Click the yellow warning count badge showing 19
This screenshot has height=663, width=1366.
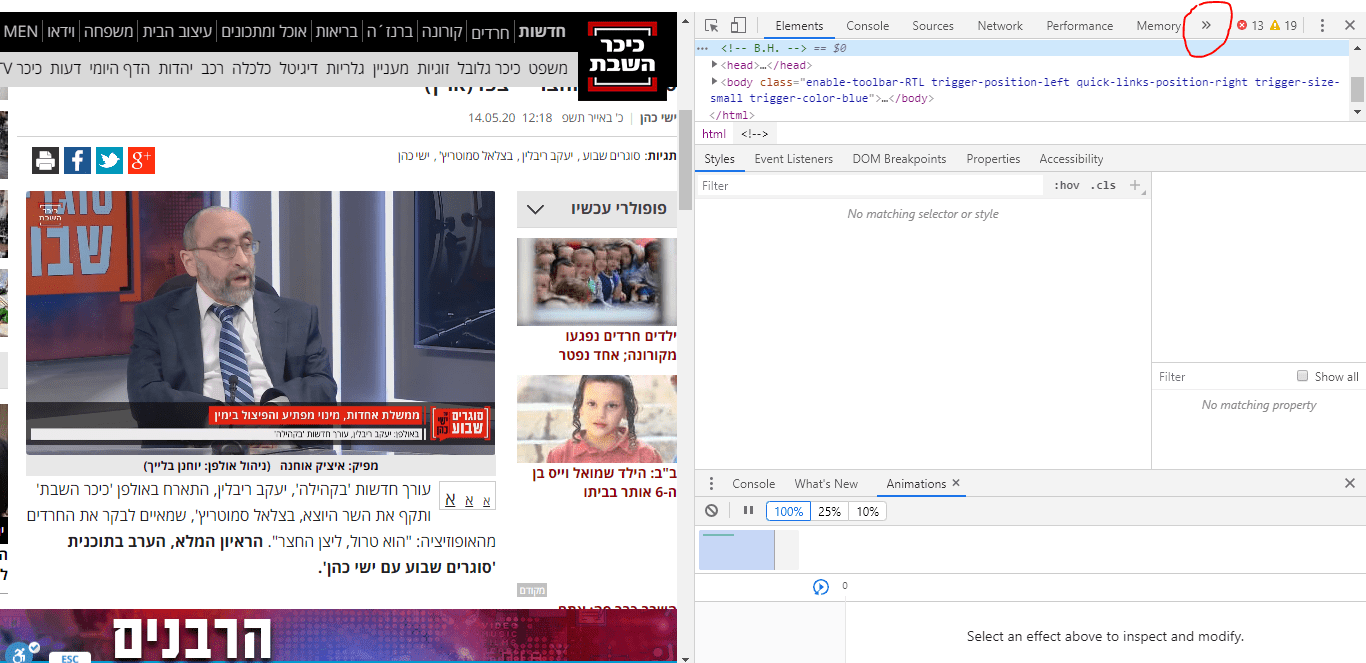tap(1283, 26)
